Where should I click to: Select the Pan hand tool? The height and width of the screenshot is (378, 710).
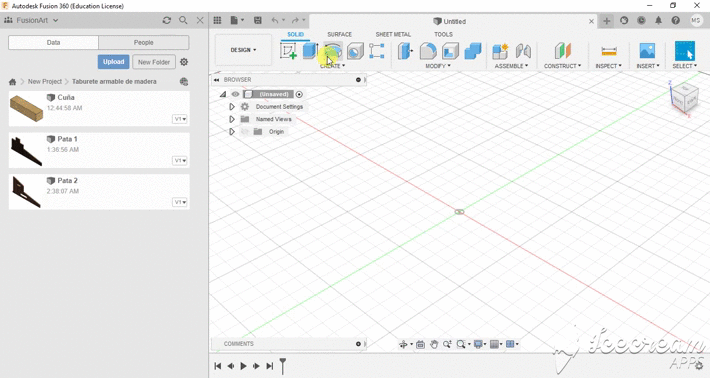tap(434, 345)
